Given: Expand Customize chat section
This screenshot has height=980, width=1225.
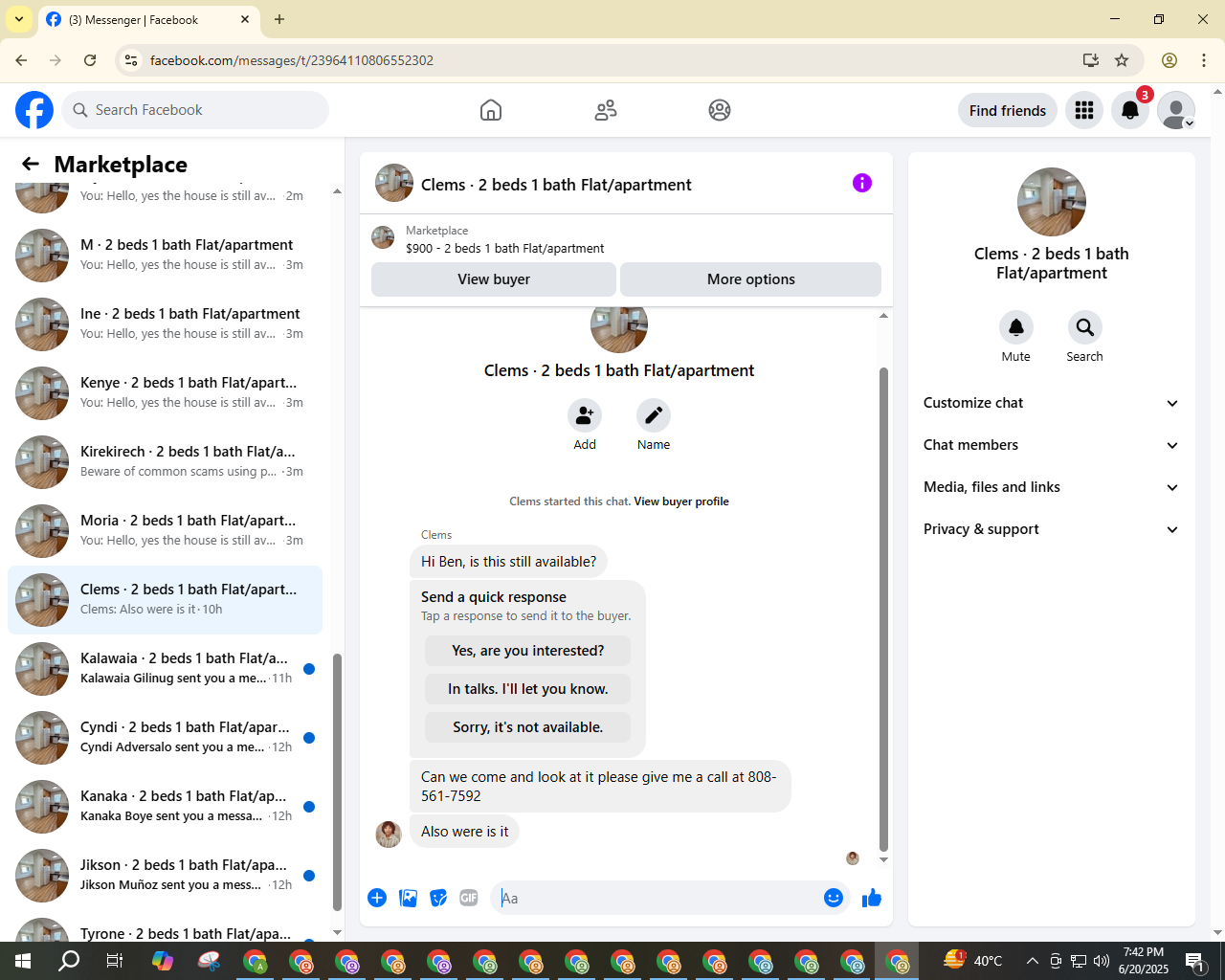Looking at the screenshot, I should pyautogui.click(x=1051, y=403).
